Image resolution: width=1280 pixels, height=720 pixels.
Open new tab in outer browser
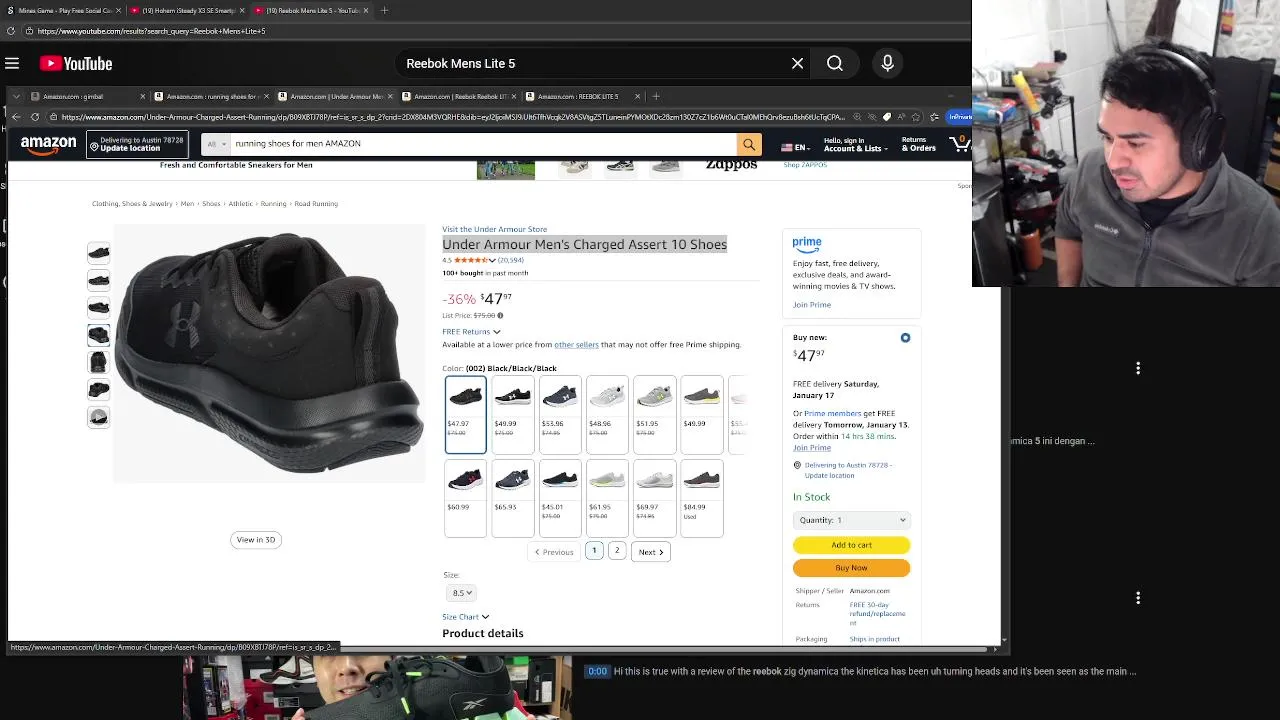(x=384, y=10)
